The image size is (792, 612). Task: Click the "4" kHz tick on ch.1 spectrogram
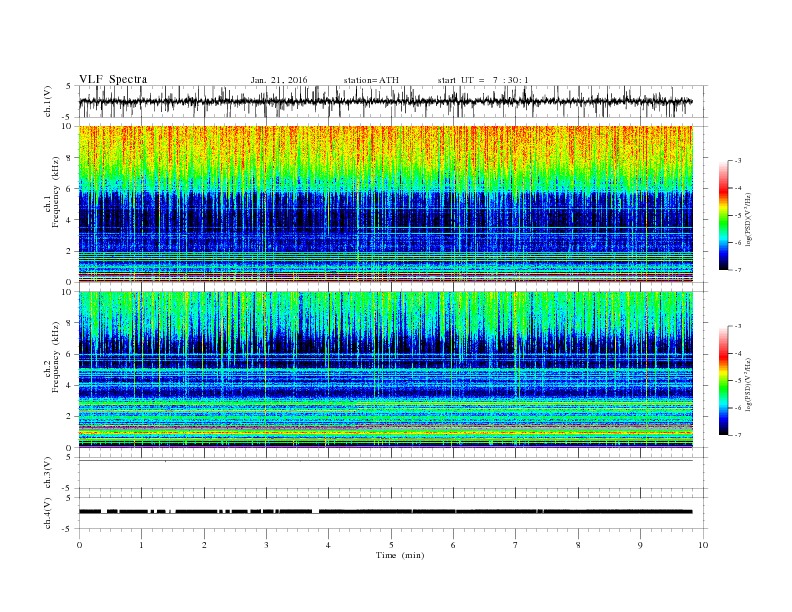pos(69,220)
